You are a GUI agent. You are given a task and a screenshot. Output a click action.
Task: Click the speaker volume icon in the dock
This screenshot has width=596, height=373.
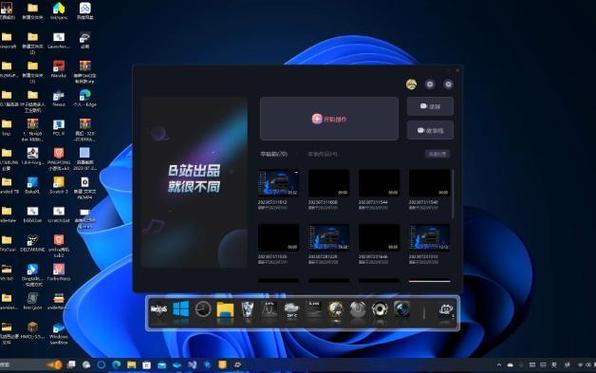[380, 310]
